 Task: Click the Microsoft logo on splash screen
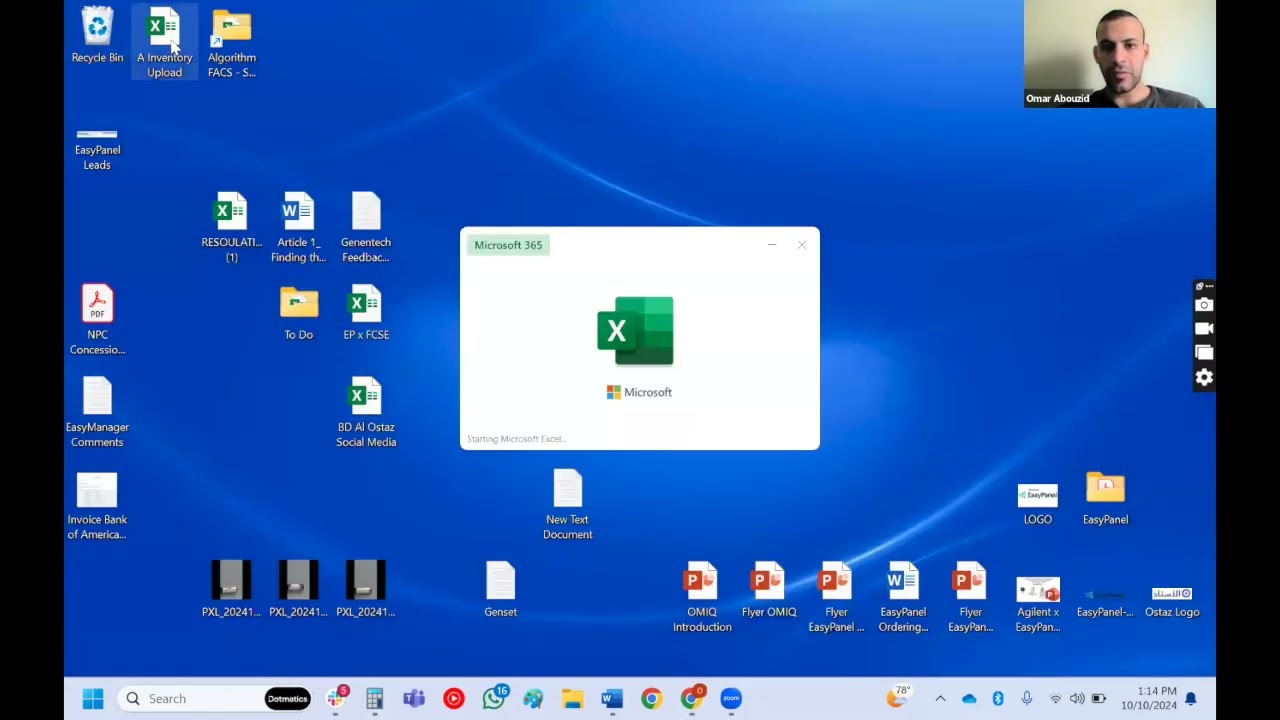639,392
